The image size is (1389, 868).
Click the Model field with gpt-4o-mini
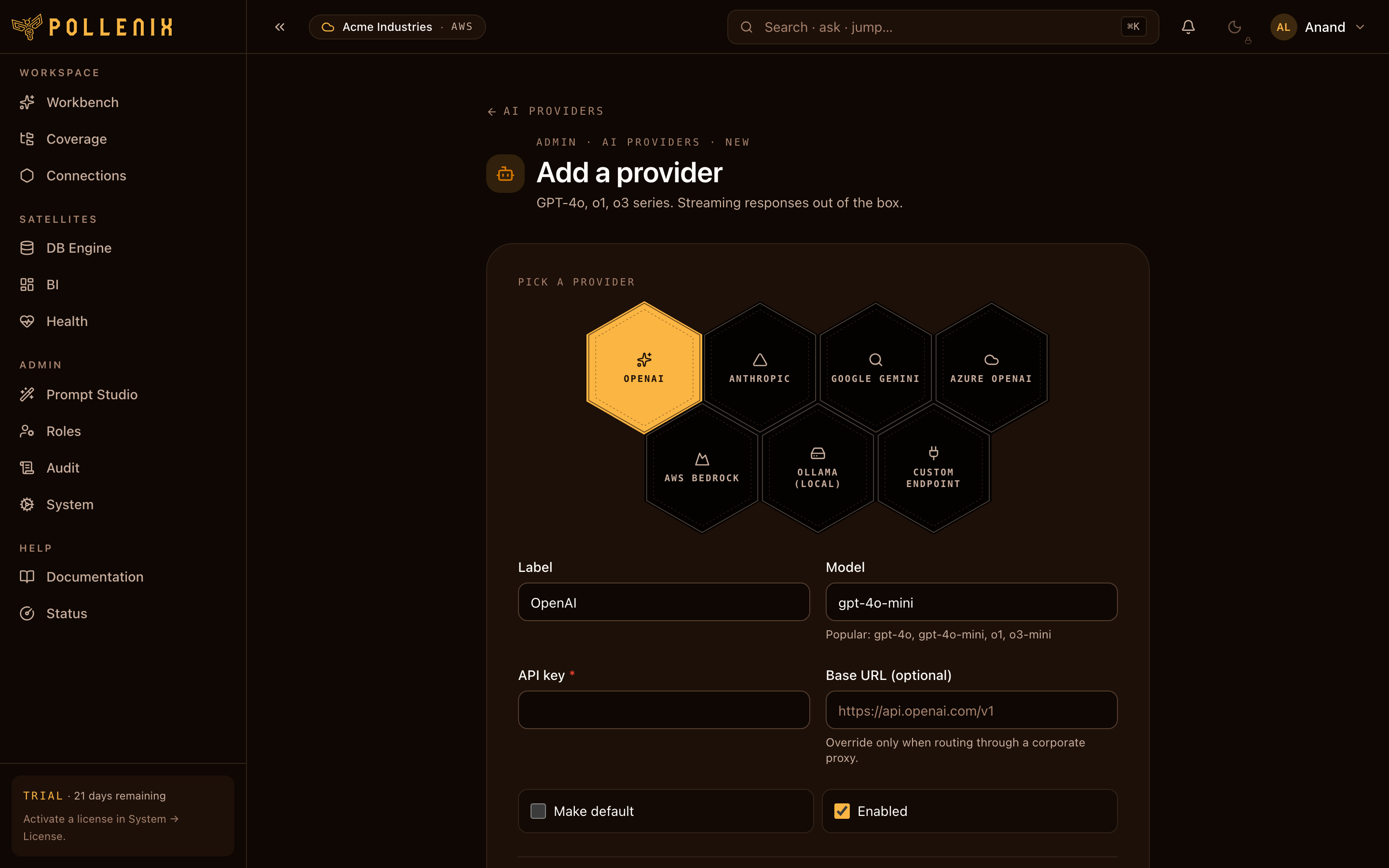(971, 602)
